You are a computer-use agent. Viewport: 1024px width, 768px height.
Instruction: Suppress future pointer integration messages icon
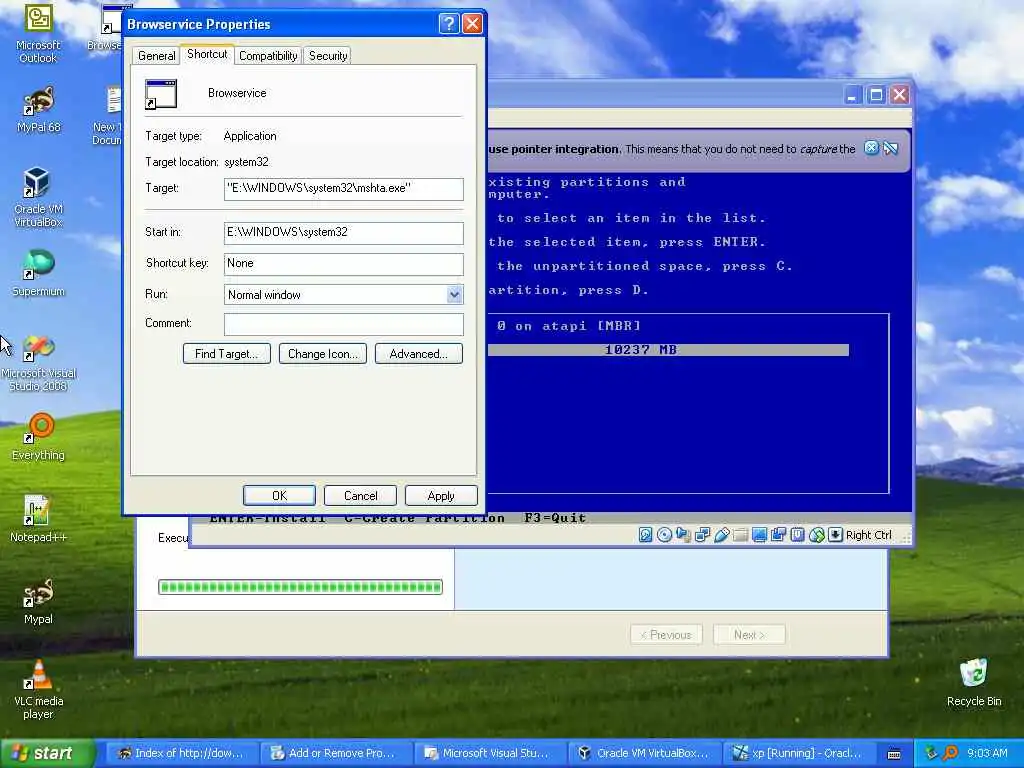coord(891,148)
